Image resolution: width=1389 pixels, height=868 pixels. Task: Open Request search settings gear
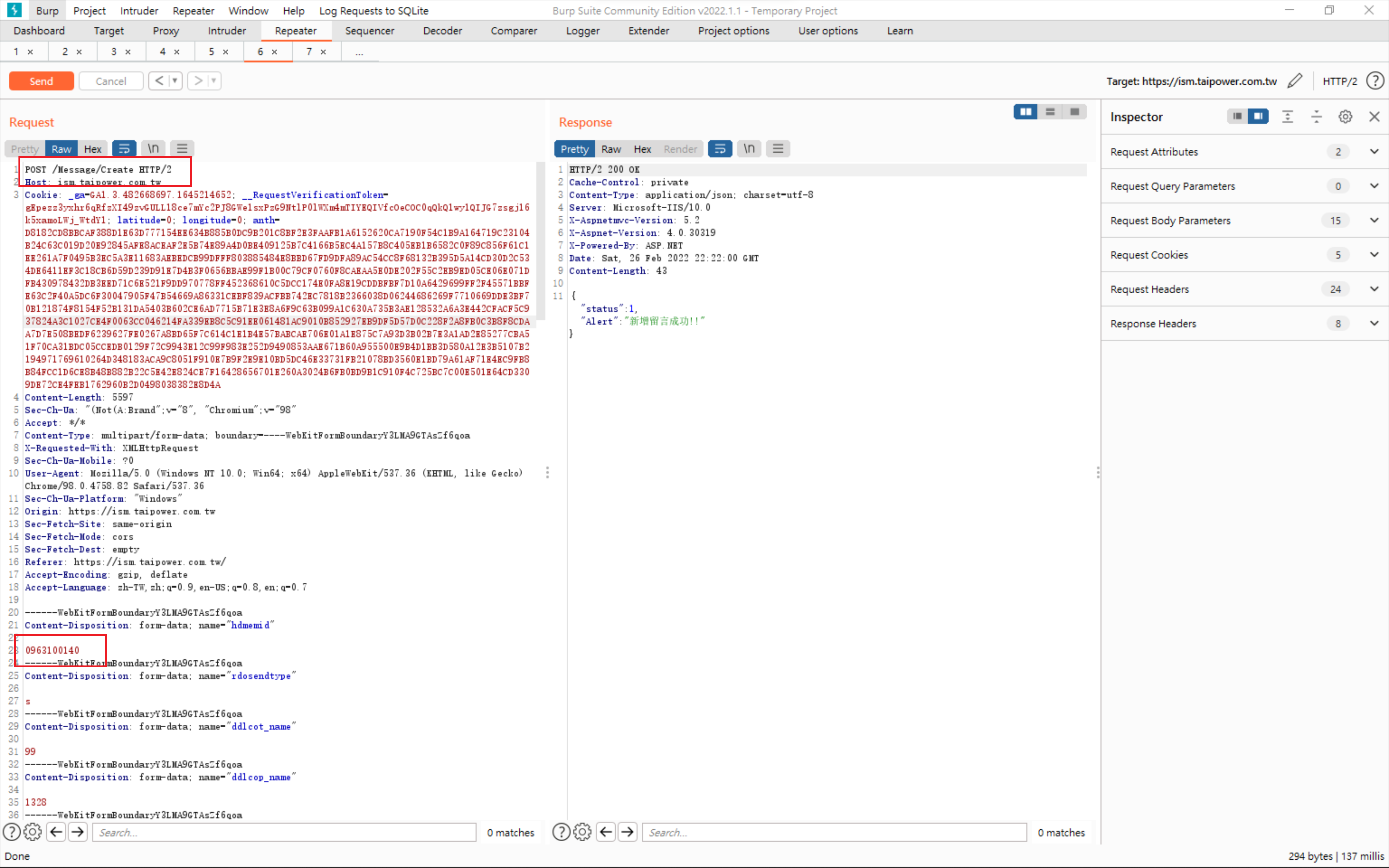(x=33, y=832)
